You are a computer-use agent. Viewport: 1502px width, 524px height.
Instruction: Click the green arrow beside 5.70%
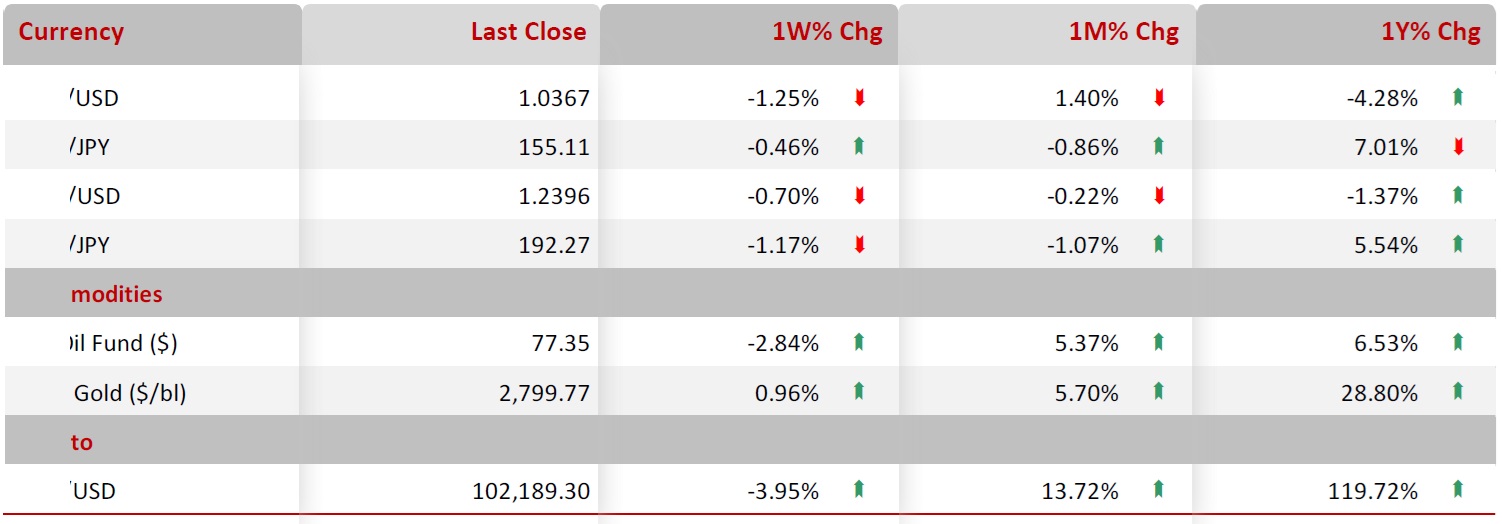1159,392
